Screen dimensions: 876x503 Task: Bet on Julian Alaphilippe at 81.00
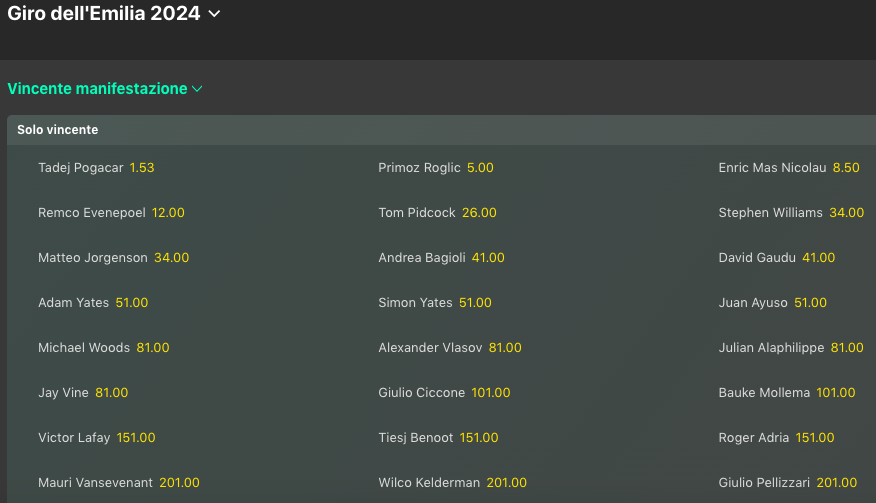[x=790, y=348]
